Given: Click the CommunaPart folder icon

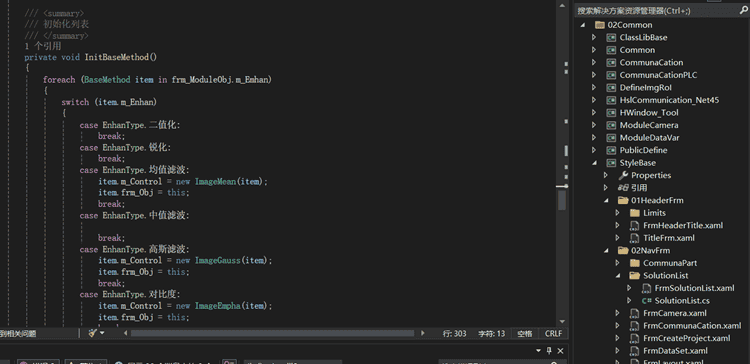Looking at the screenshot, I should pos(635,263).
